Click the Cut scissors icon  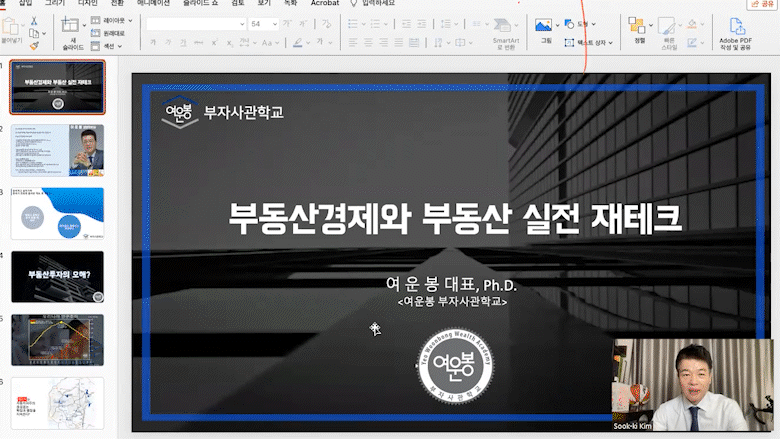coord(34,19)
